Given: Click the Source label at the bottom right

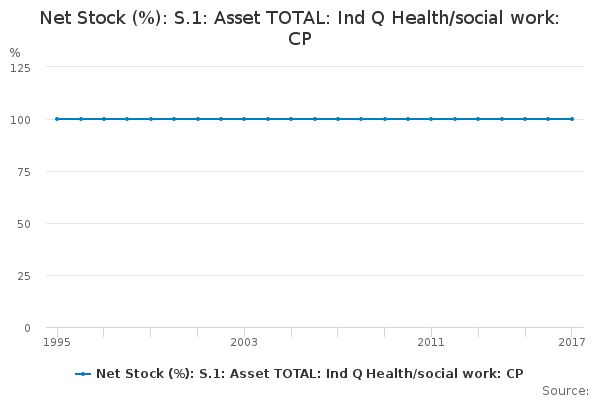Looking at the screenshot, I should coord(565,391).
